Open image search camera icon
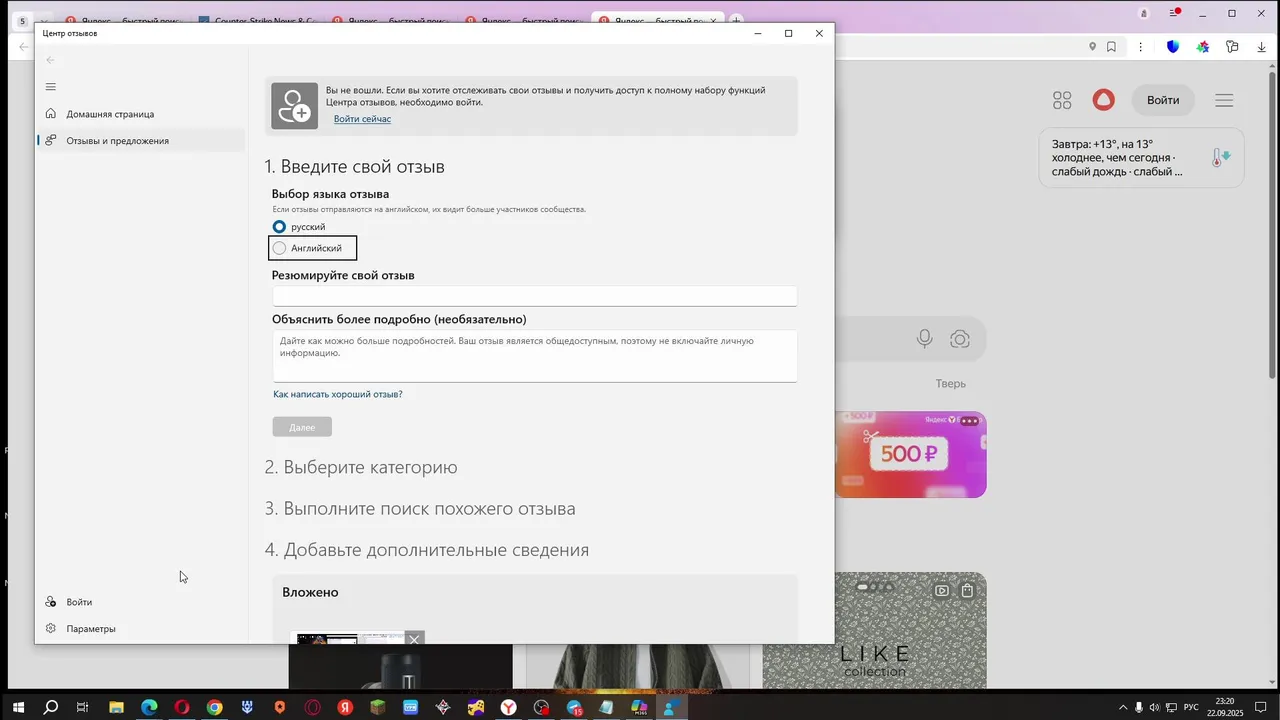 960,339
